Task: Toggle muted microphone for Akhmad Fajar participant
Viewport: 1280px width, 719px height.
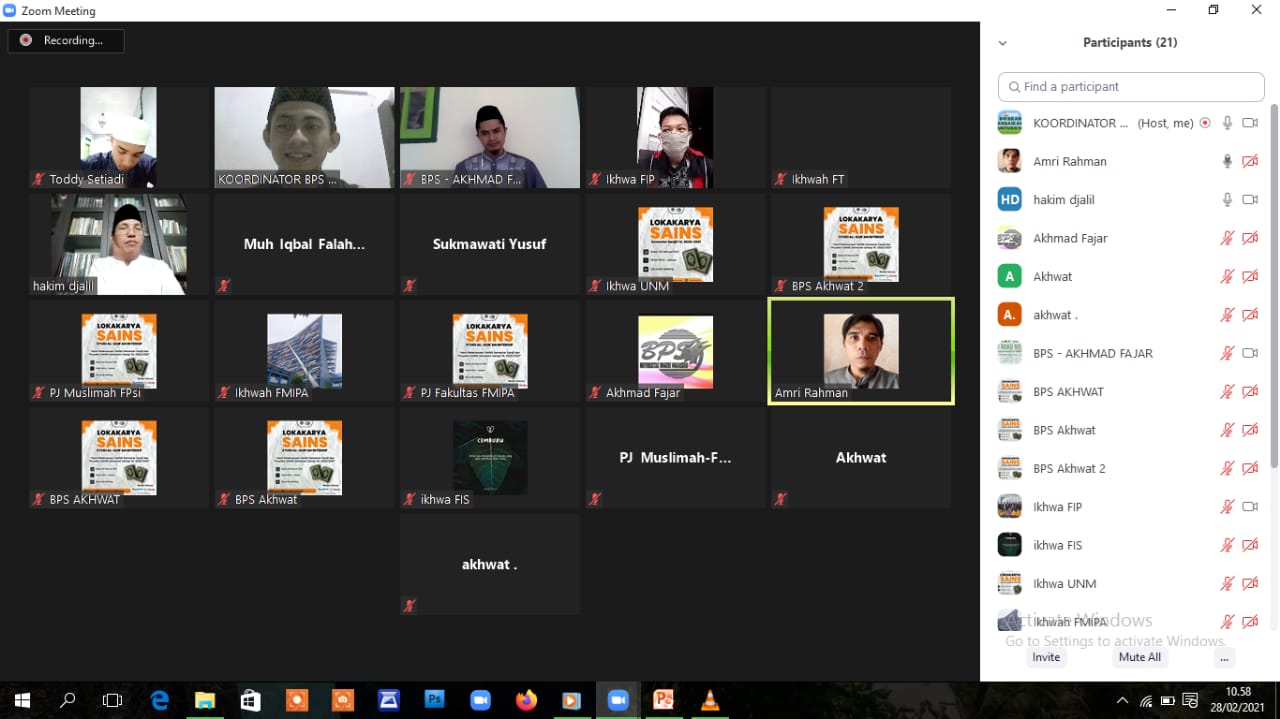Action: click(x=1227, y=238)
